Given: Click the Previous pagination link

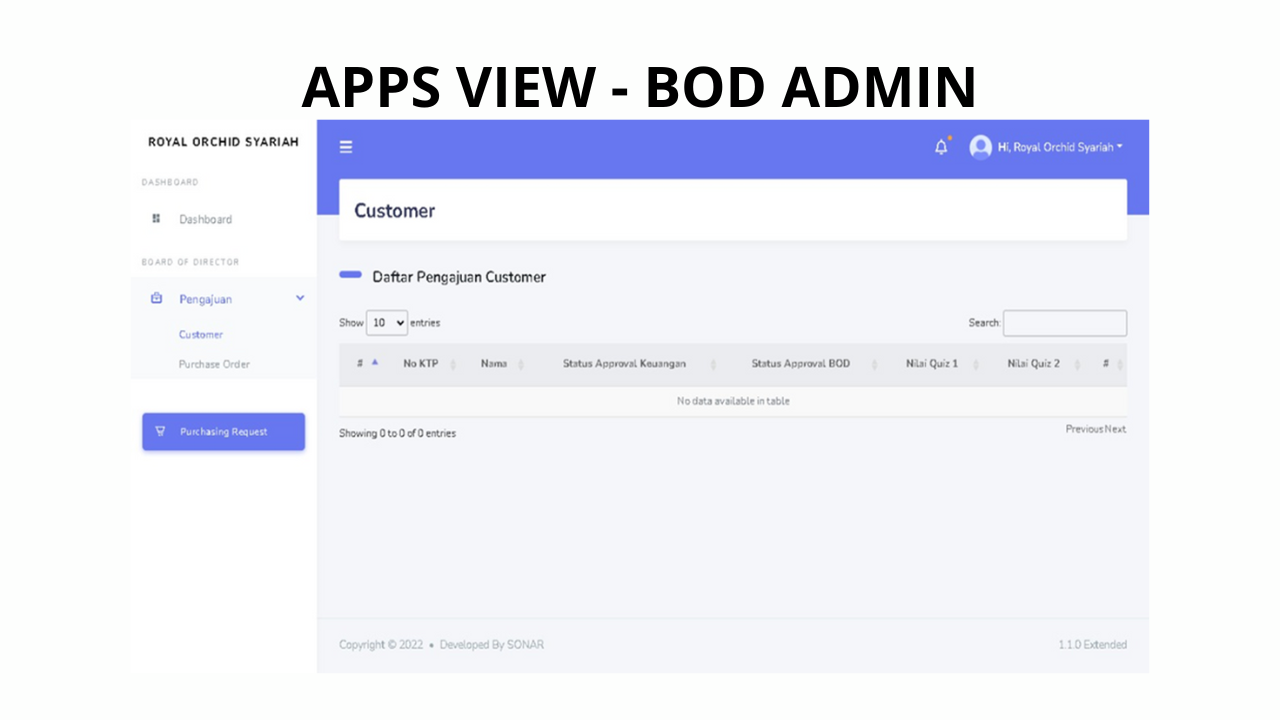Looking at the screenshot, I should coord(1084,429).
